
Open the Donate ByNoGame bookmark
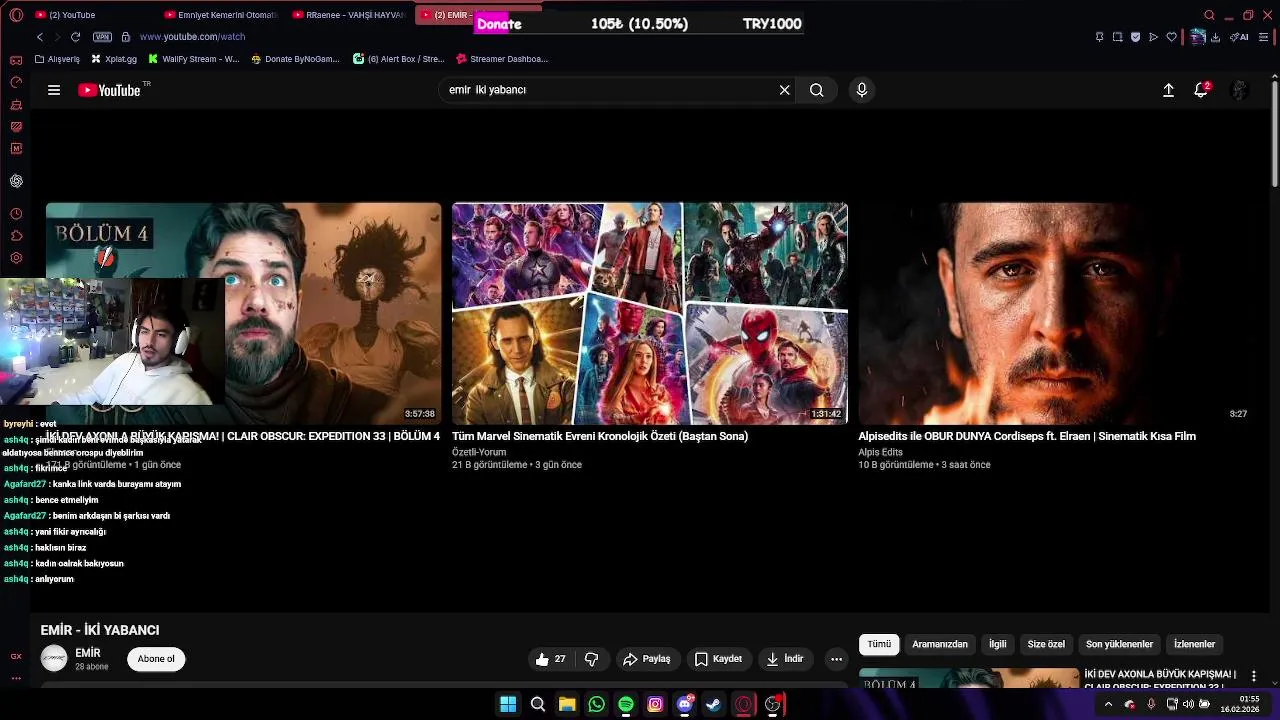click(295, 59)
